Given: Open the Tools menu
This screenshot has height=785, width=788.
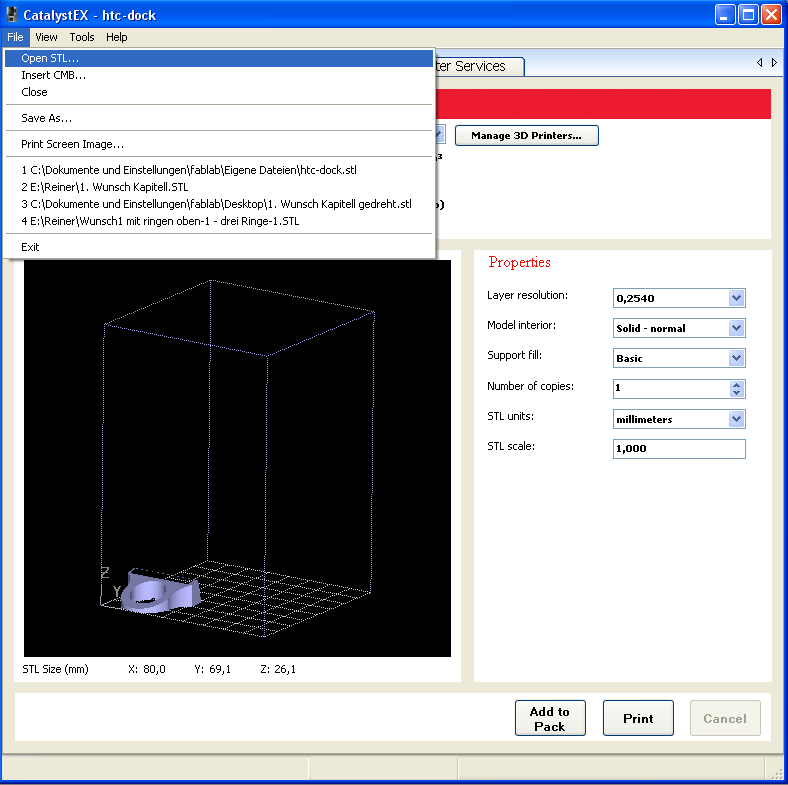Looking at the screenshot, I should pos(82,37).
